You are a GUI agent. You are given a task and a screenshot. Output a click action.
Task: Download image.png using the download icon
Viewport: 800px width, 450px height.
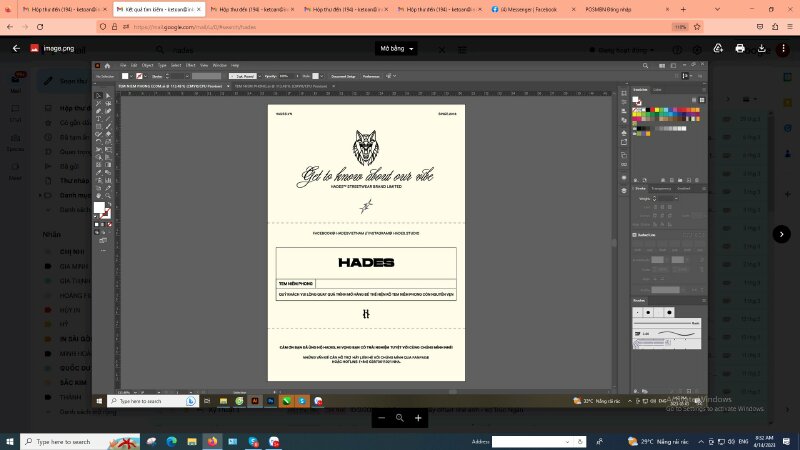pos(762,48)
